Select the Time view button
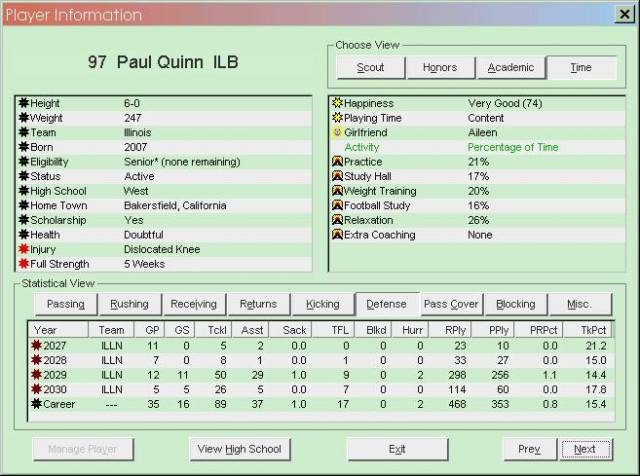640x476 pixels. [581, 67]
